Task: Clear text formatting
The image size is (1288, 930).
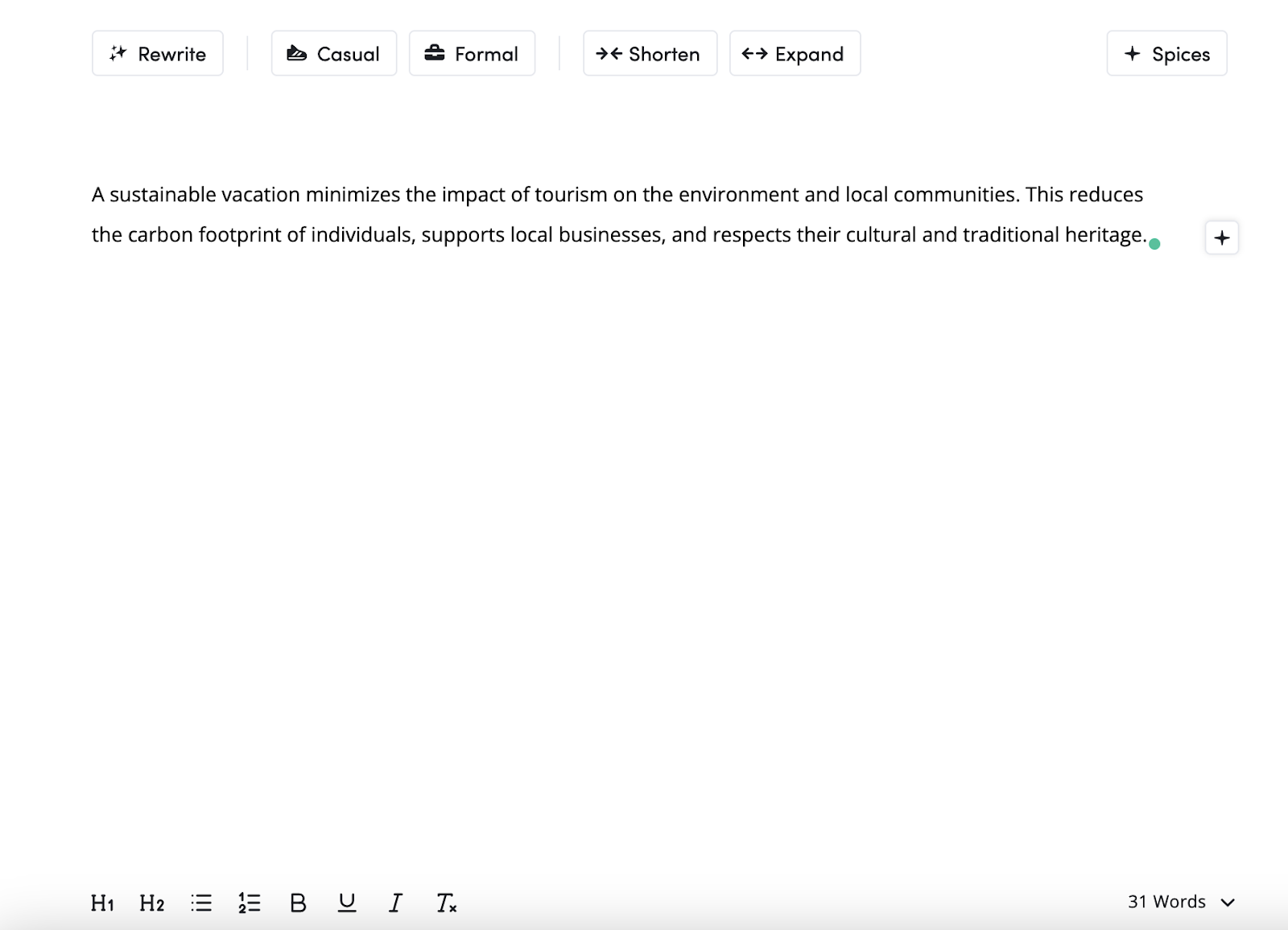Action: [446, 903]
